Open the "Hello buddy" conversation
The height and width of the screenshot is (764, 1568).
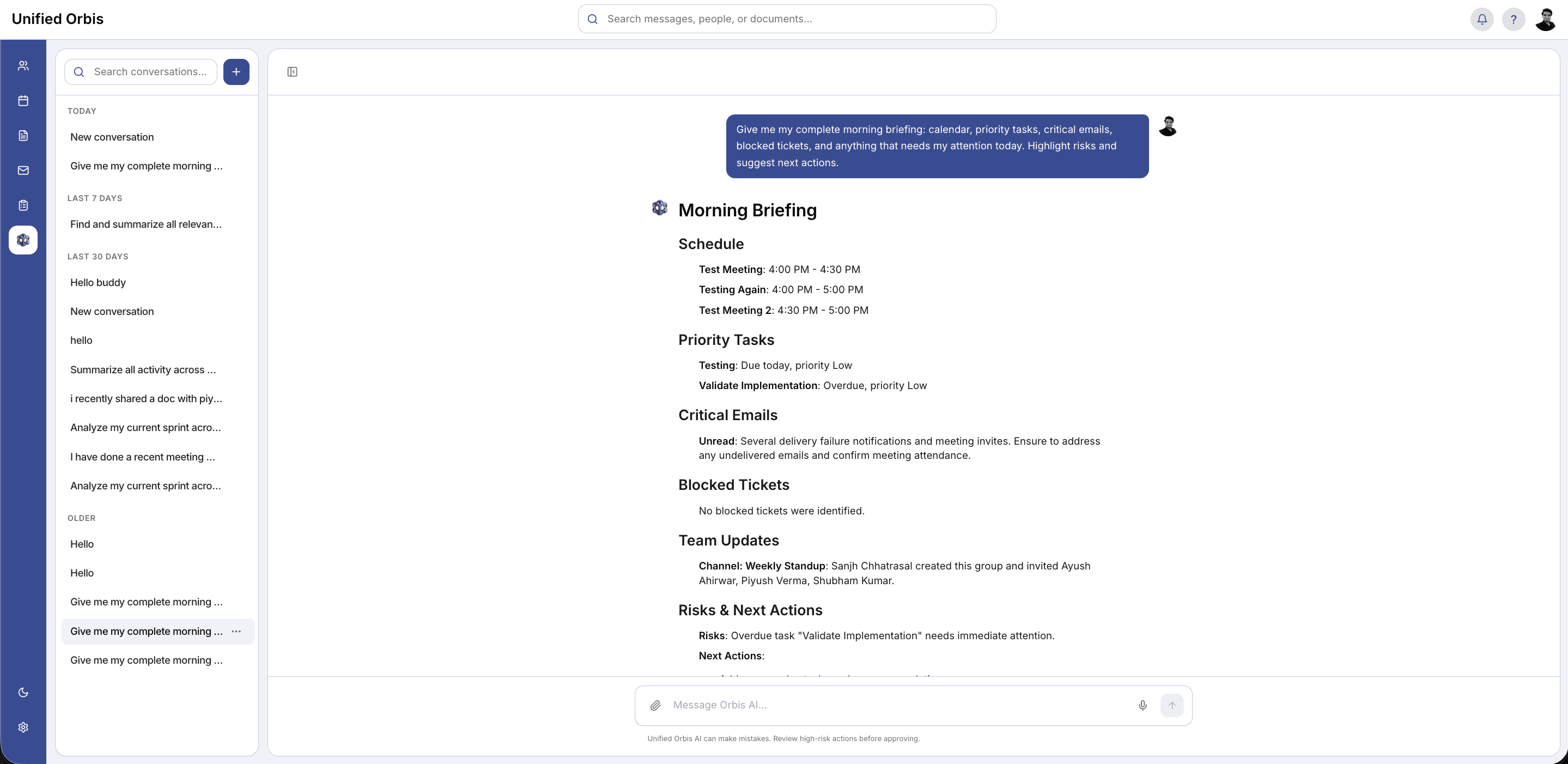pyautogui.click(x=157, y=282)
